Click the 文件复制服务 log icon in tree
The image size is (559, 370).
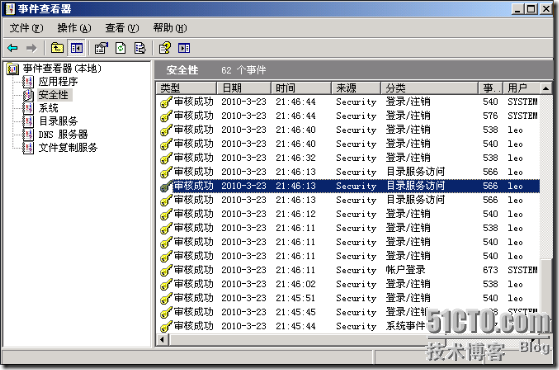28,148
